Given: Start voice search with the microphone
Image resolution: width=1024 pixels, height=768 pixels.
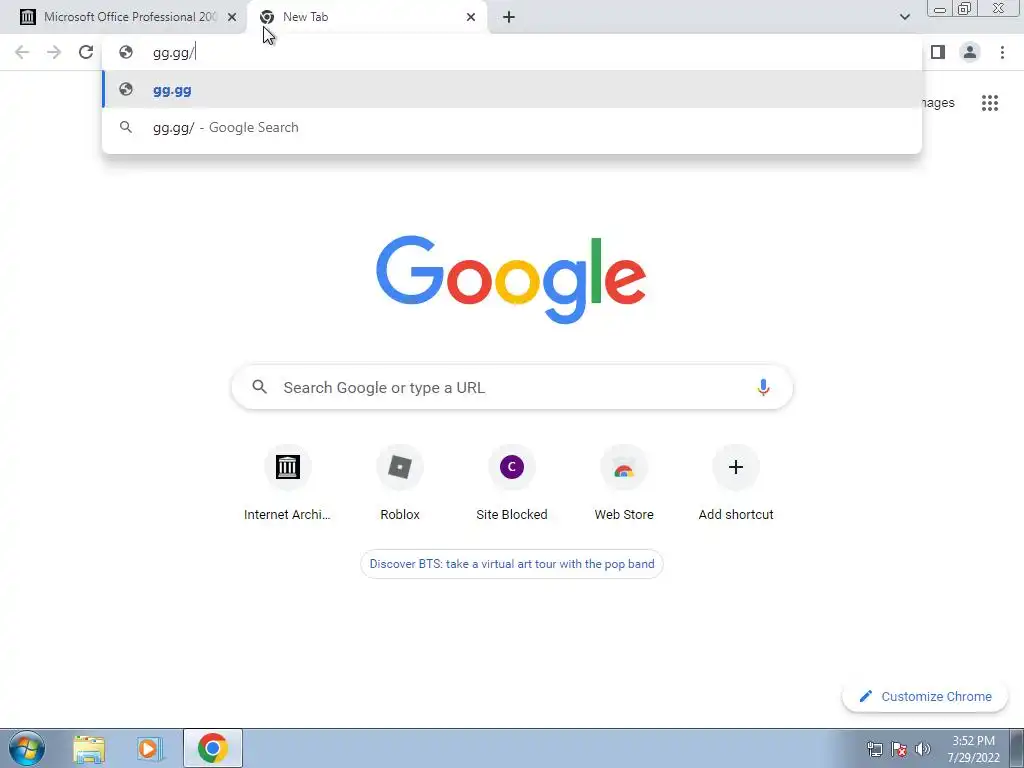Looking at the screenshot, I should click(762, 387).
